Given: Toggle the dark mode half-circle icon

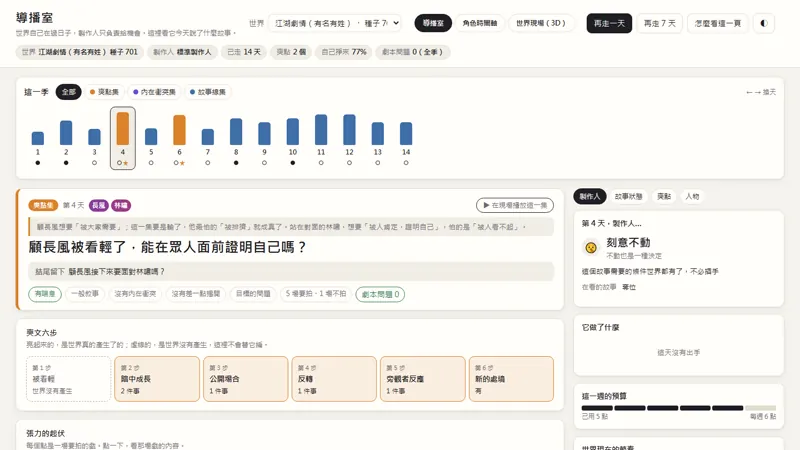Looking at the screenshot, I should pos(764,23).
